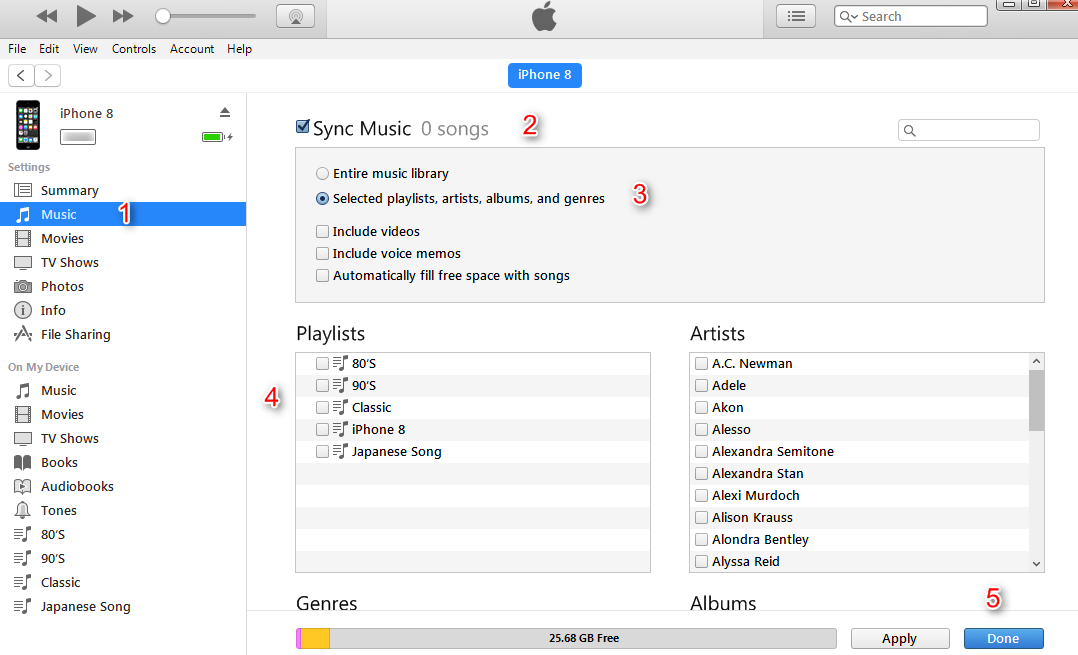1078x655 pixels.
Task: Click the forward navigation arrow
Action: pos(47,76)
